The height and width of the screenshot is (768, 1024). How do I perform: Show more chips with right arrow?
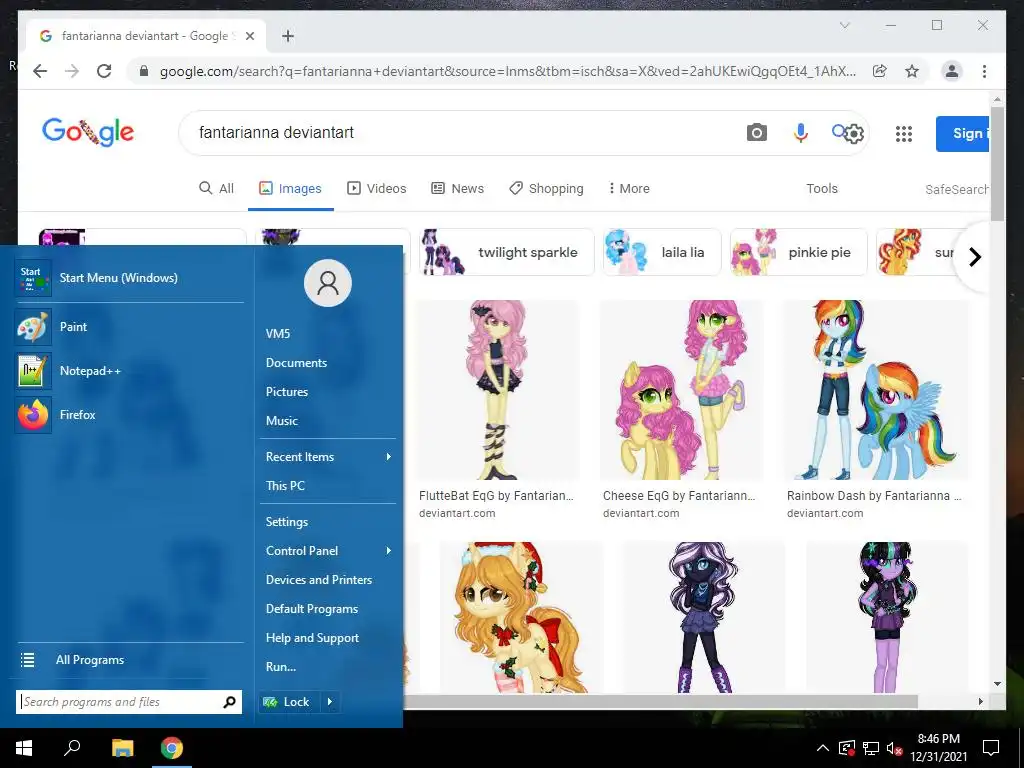[975, 257]
